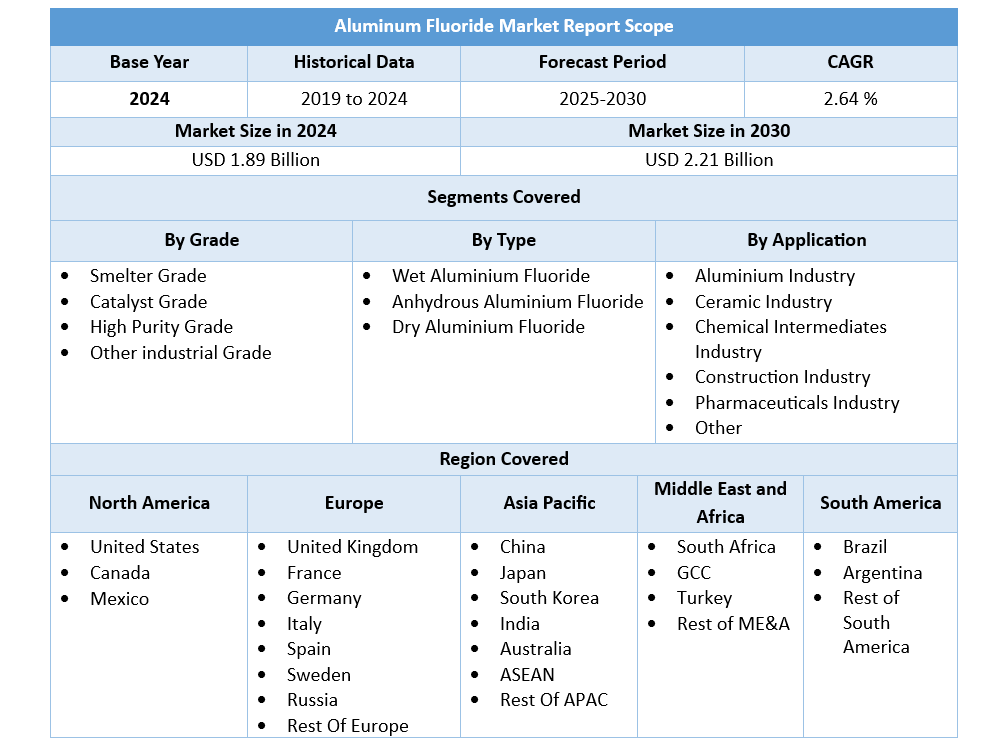Select Argentina under South America
The width and height of the screenshot is (1008, 742).
coord(882,573)
